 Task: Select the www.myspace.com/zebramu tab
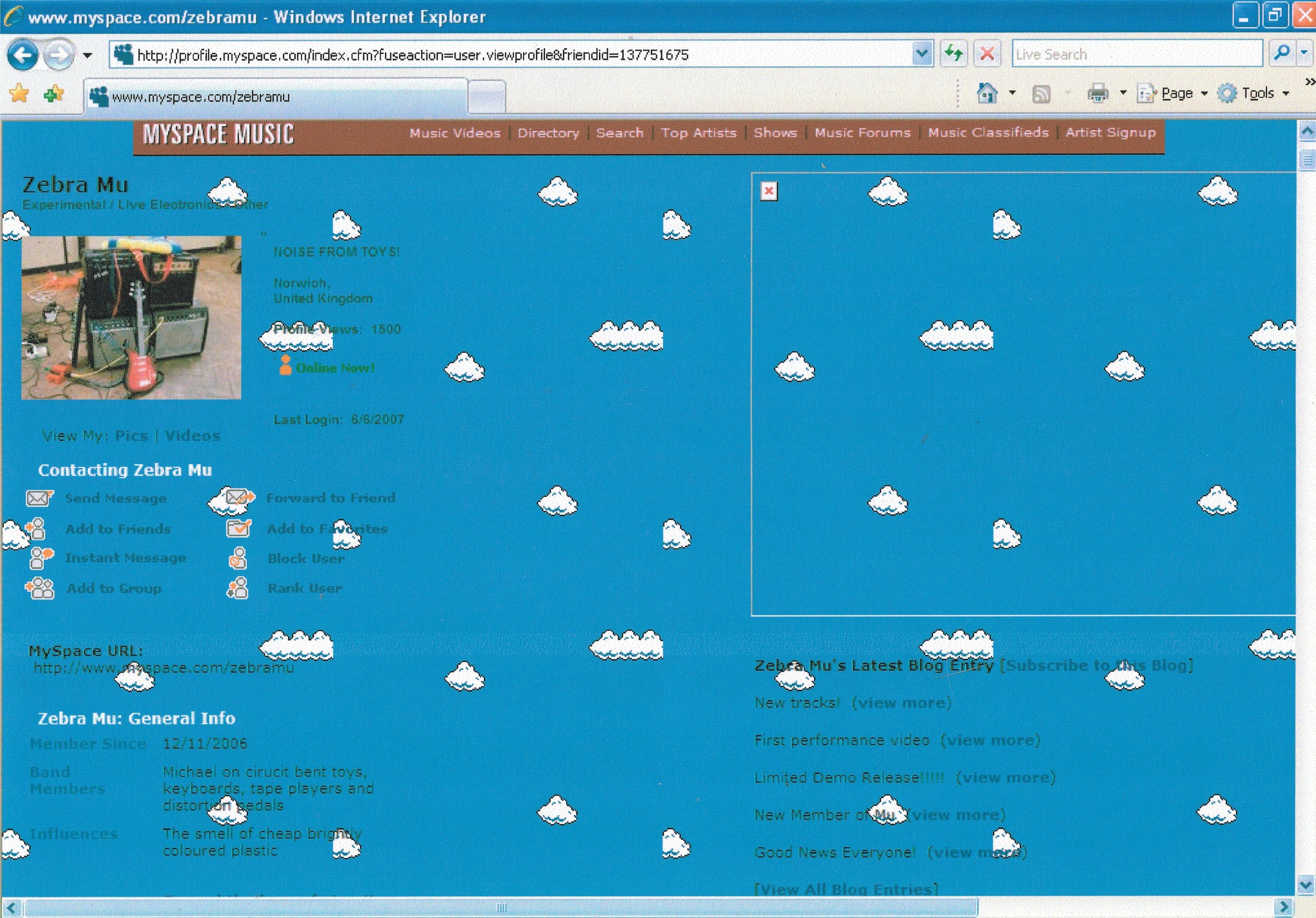click(275, 96)
